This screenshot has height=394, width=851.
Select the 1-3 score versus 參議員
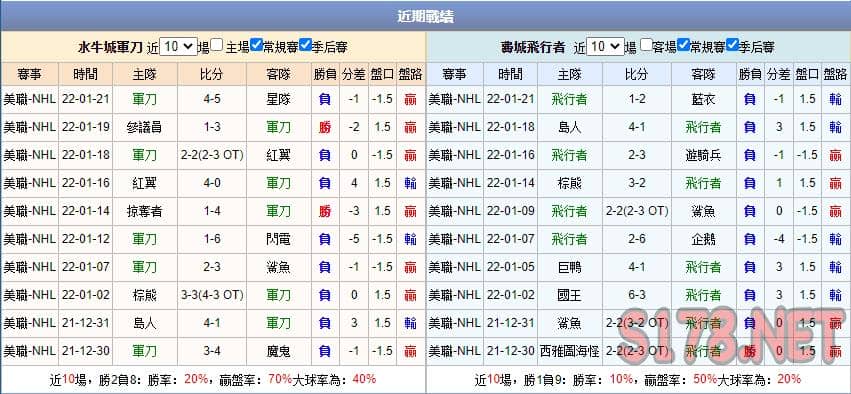212,128
